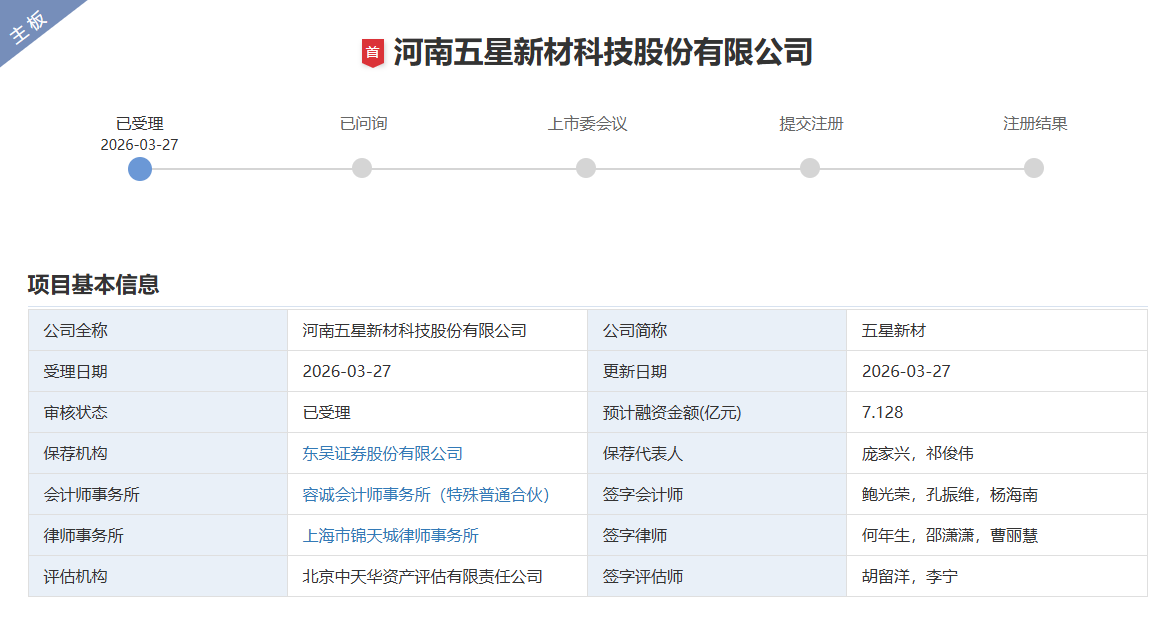
Task: Click the 项目基本信息 section heading
Action: coord(93,285)
